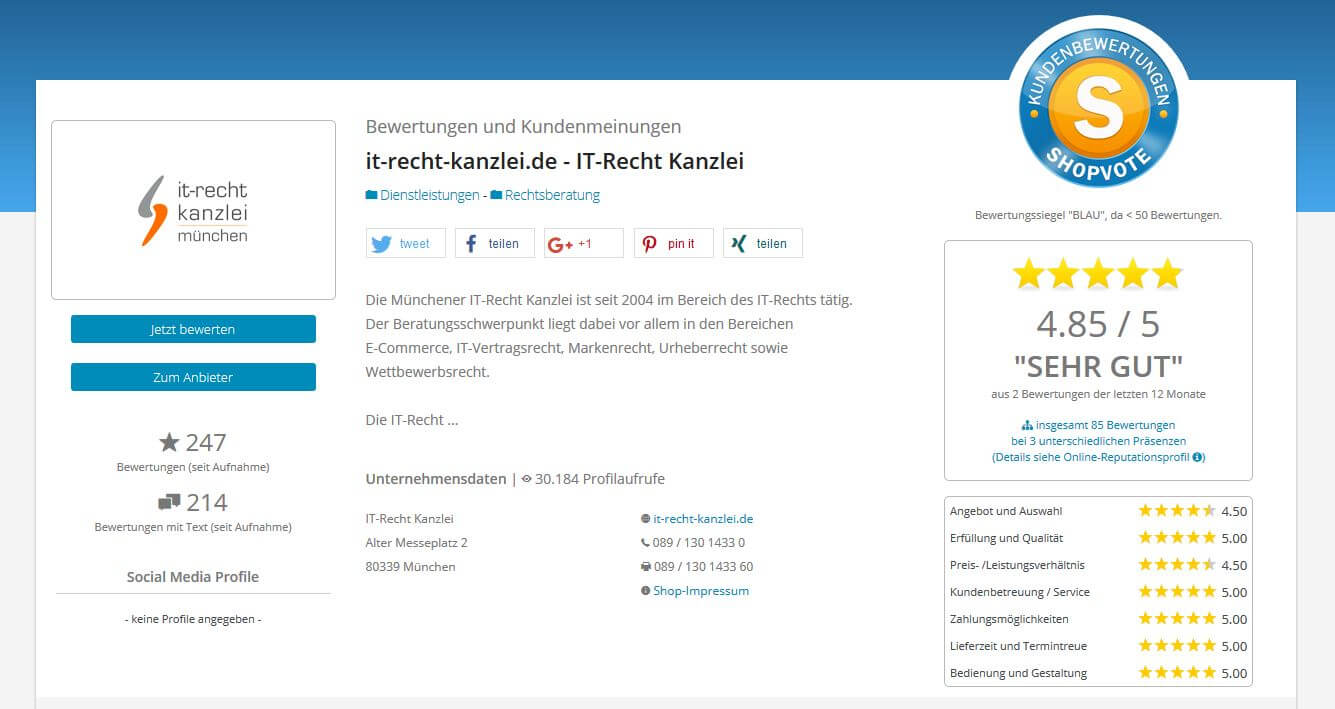Click the folder icon before Dienstleistungen
The width and height of the screenshot is (1335, 709).
click(x=370, y=195)
